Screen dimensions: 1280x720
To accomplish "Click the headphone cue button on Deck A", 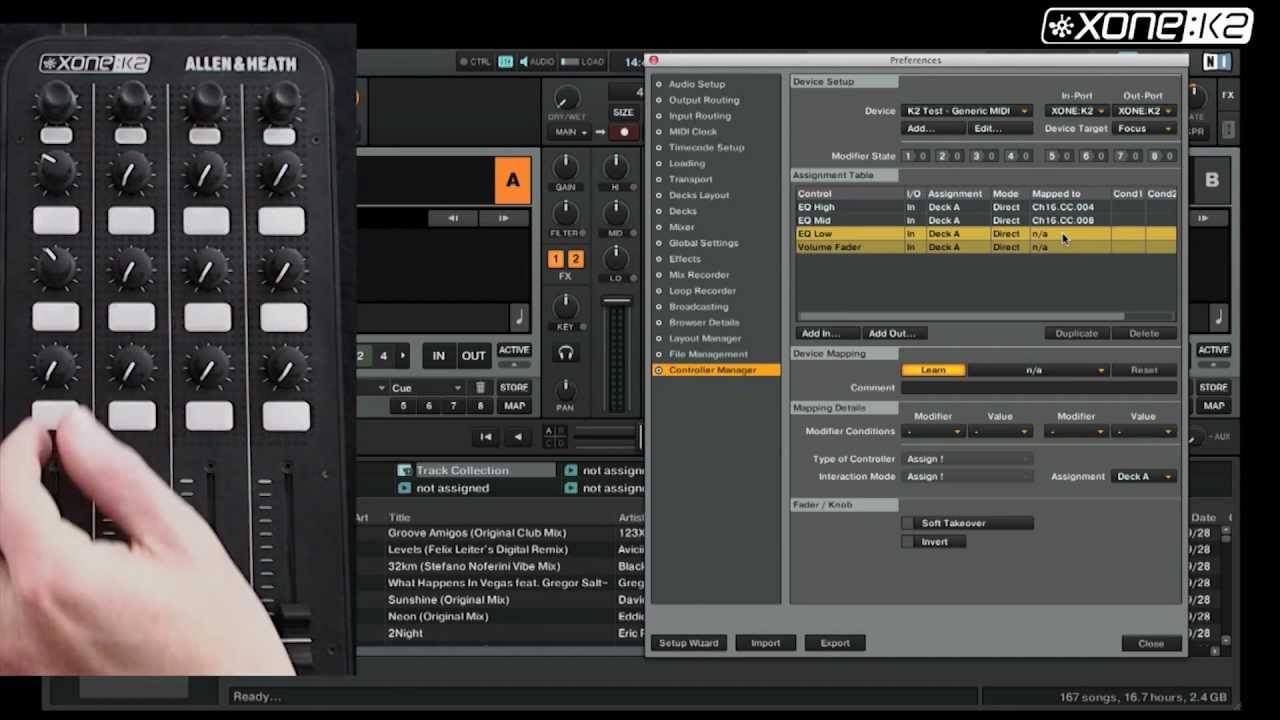I will [566, 352].
